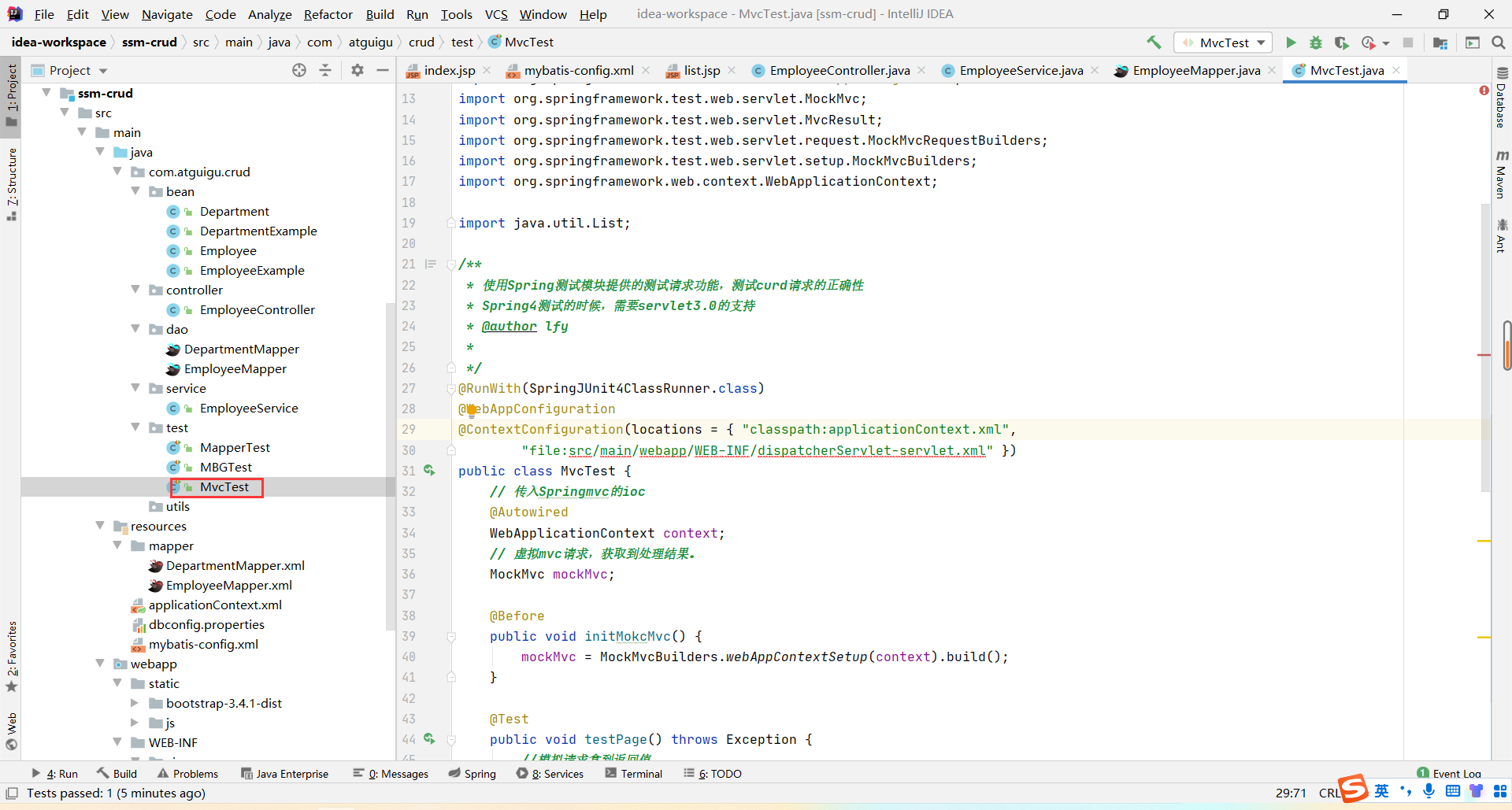Open the Structure tool window
This screenshot has width=1512, height=810.
point(12,184)
